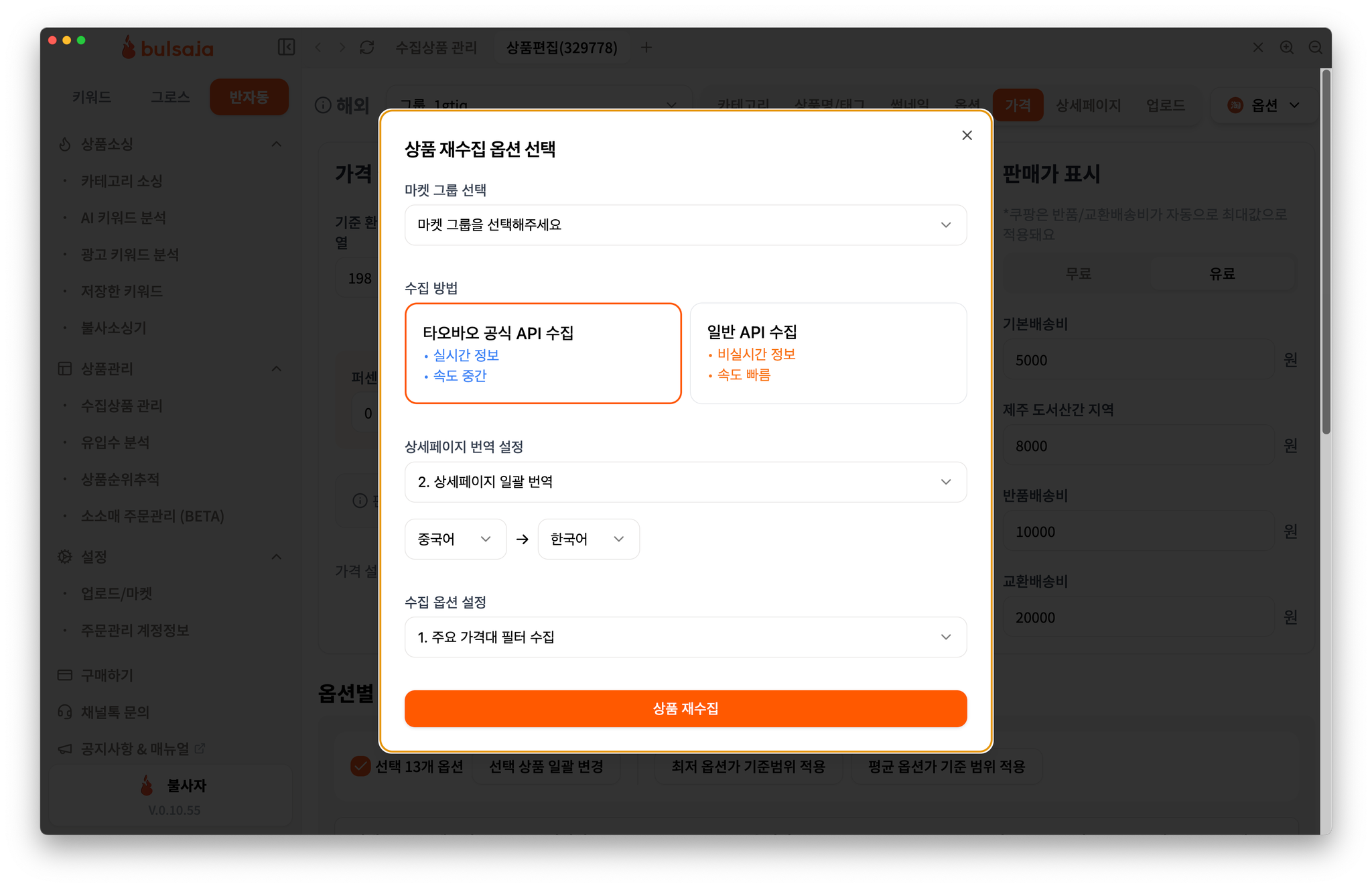Open 저장한 키워드 in sidebar
The width and height of the screenshot is (1372, 888).
point(122,291)
